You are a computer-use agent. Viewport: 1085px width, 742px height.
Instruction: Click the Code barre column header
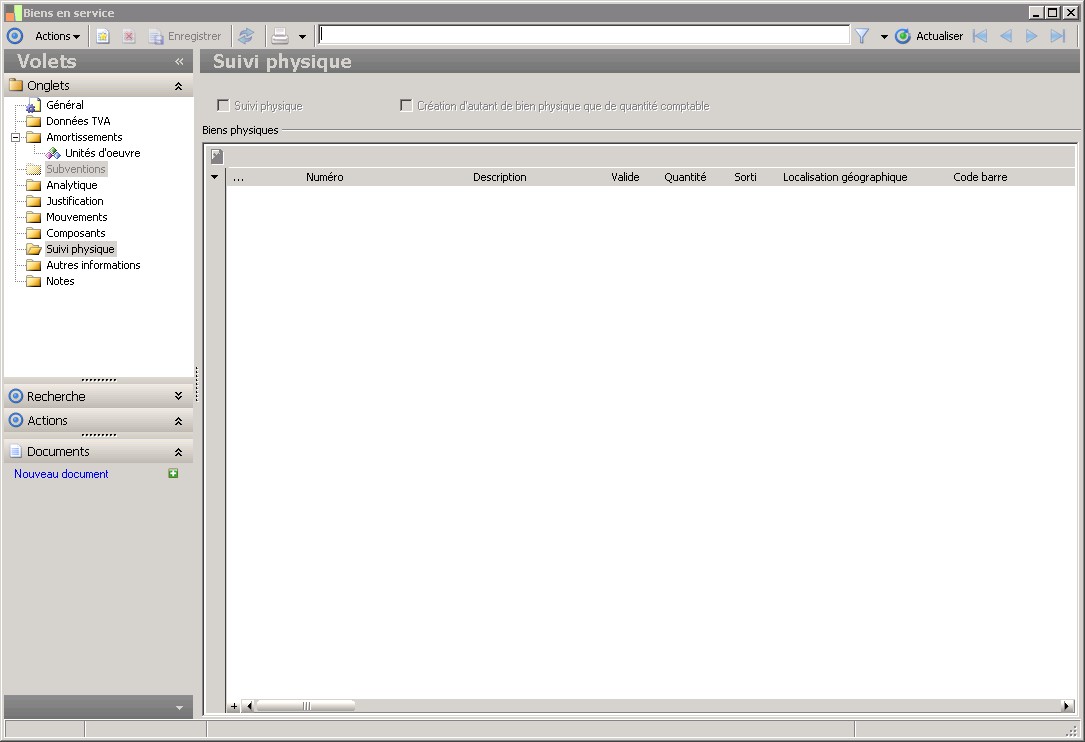[x=980, y=177]
